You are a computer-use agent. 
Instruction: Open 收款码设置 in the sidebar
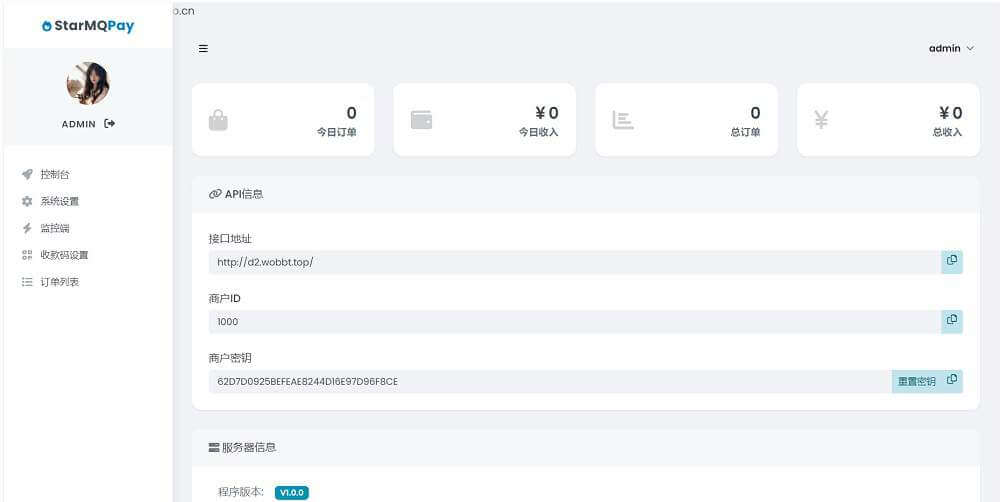[x=64, y=255]
